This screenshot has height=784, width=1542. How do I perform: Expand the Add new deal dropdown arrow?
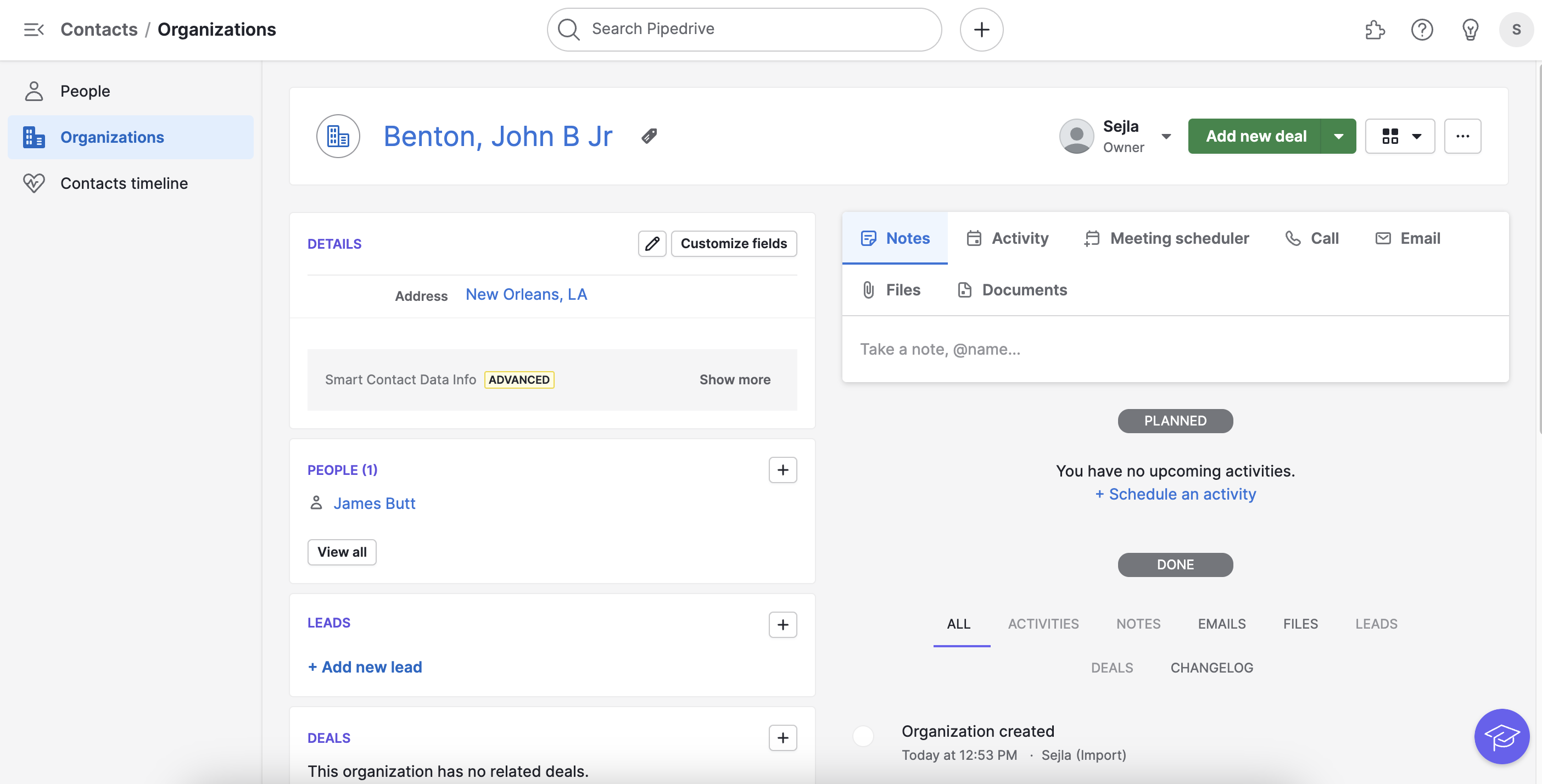(1338, 136)
